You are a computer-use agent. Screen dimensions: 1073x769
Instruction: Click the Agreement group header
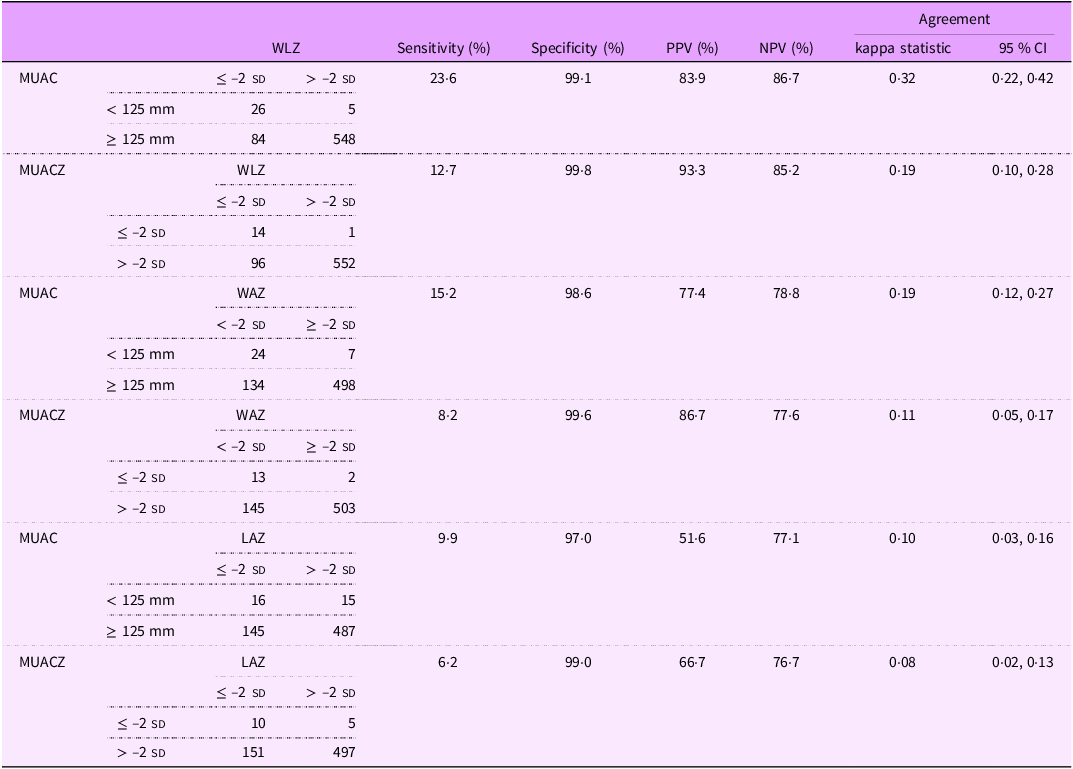[954, 19]
